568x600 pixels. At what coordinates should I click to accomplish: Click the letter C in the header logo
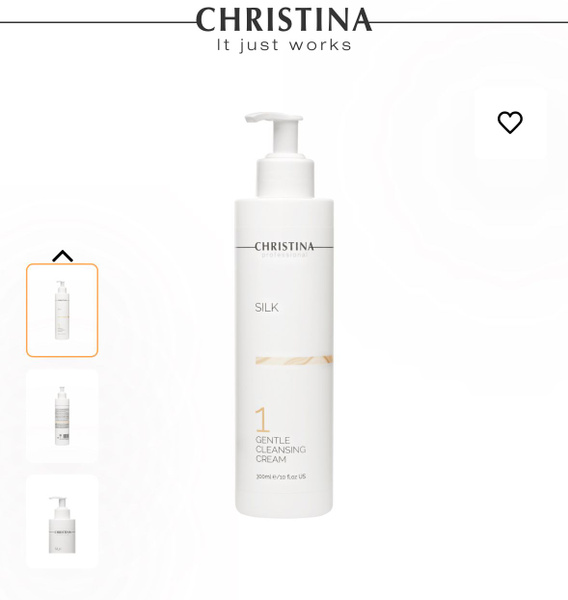[x=206, y=20]
